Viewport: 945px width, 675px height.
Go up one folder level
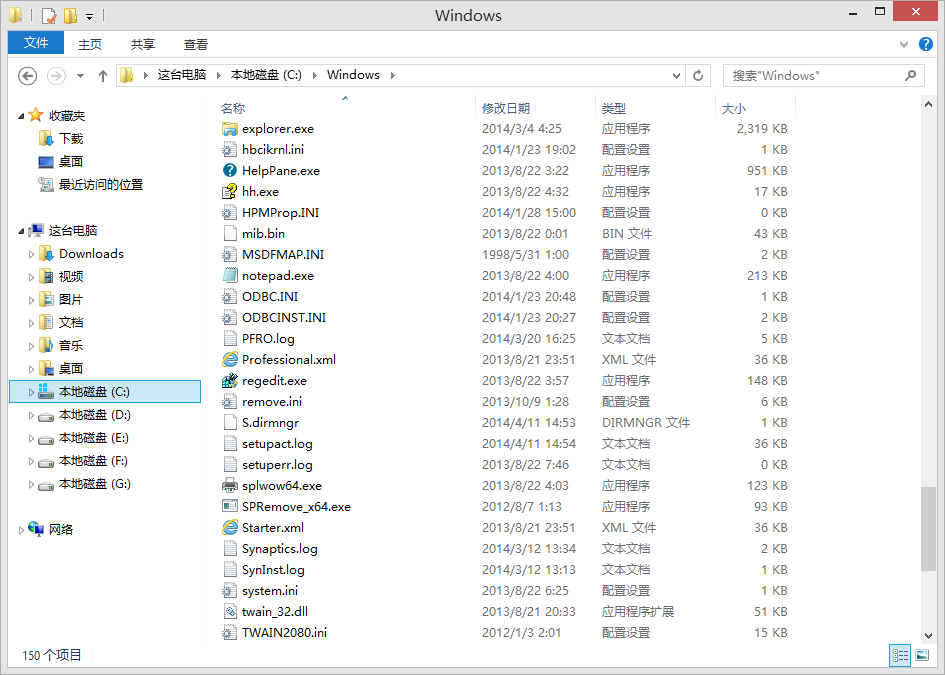click(x=102, y=76)
